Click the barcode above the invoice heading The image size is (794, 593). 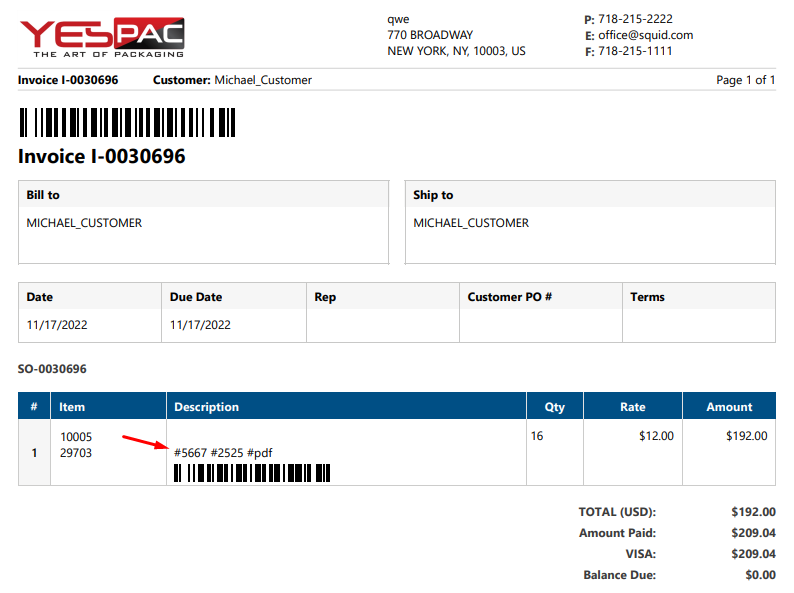127,122
